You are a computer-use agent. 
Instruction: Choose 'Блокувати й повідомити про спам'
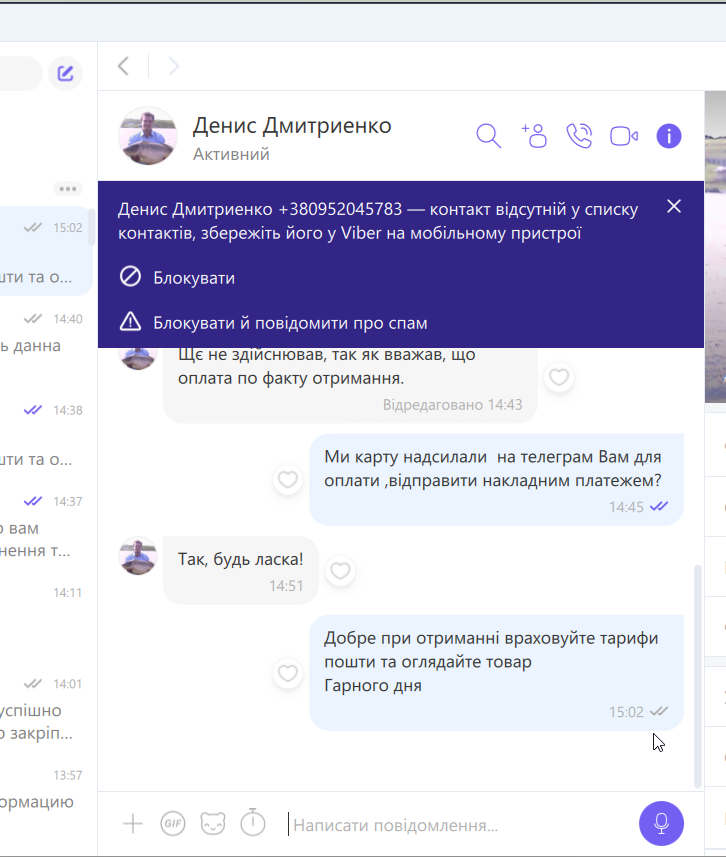273,322
